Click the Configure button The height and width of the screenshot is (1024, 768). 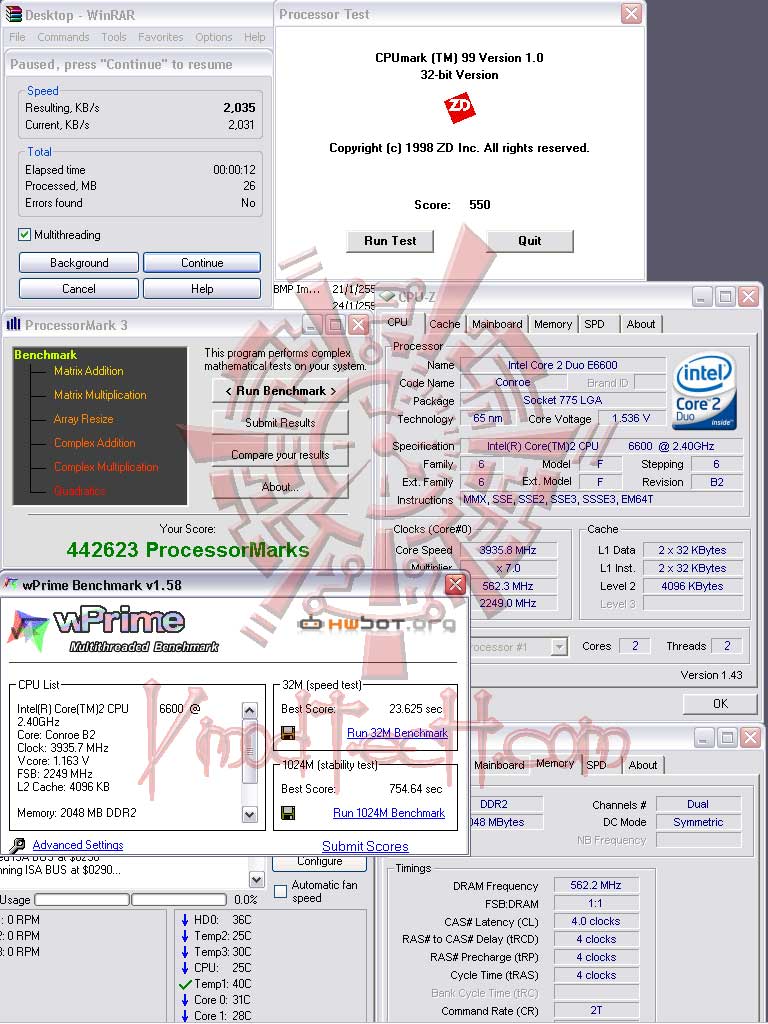(319, 861)
